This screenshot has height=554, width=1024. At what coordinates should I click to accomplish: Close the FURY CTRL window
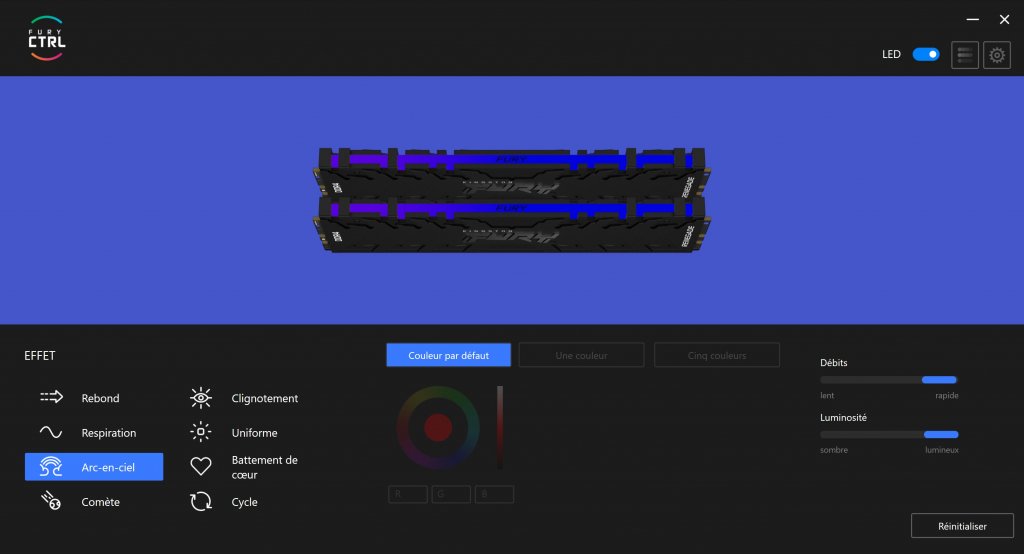[x=1004, y=20]
